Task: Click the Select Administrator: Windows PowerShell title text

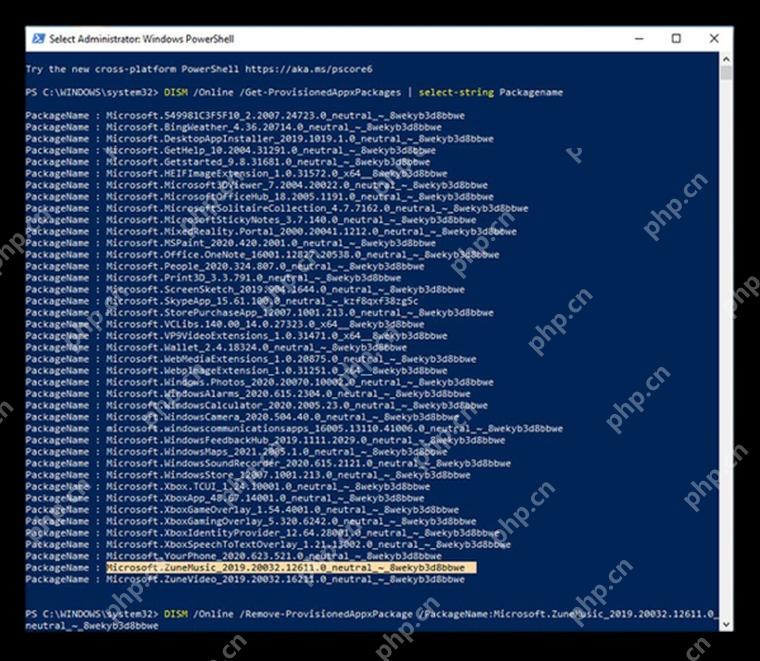Action: (x=142, y=39)
